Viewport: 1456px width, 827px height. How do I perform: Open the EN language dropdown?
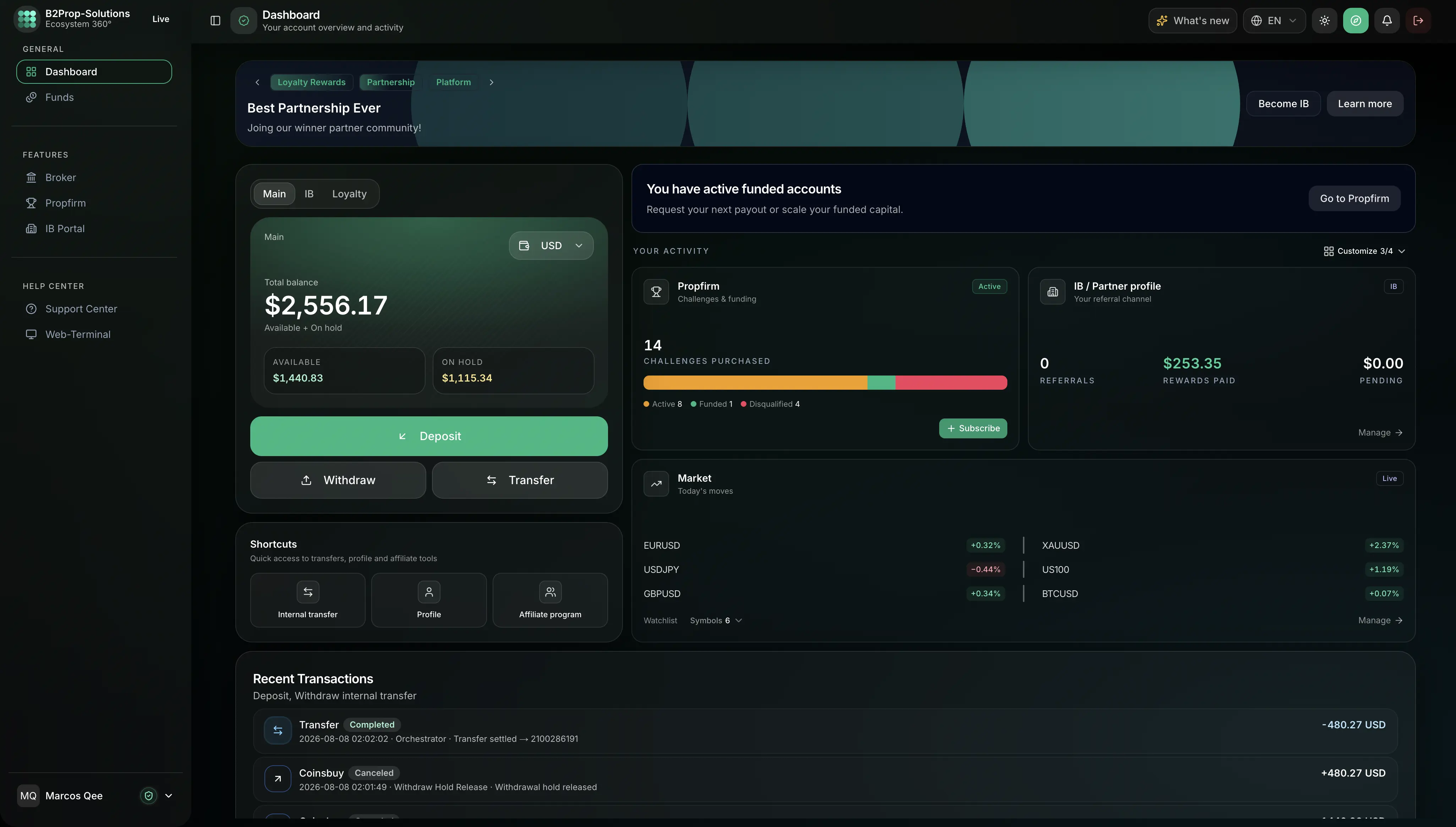1274,21
